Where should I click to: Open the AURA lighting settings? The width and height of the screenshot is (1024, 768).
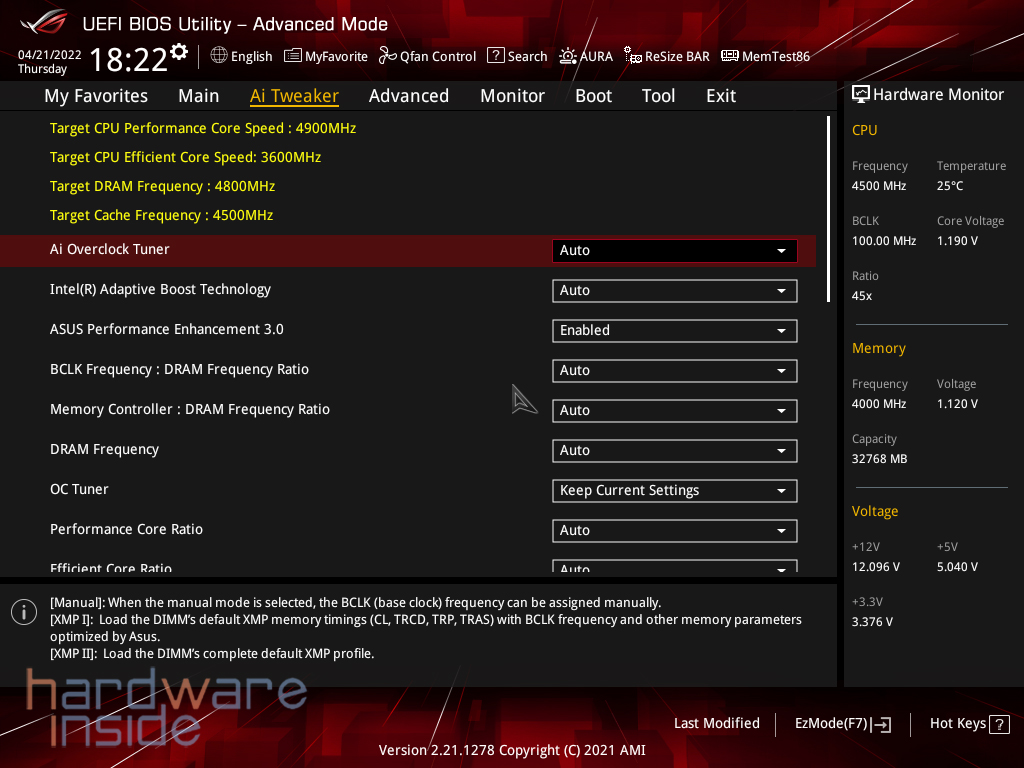(585, 56)
